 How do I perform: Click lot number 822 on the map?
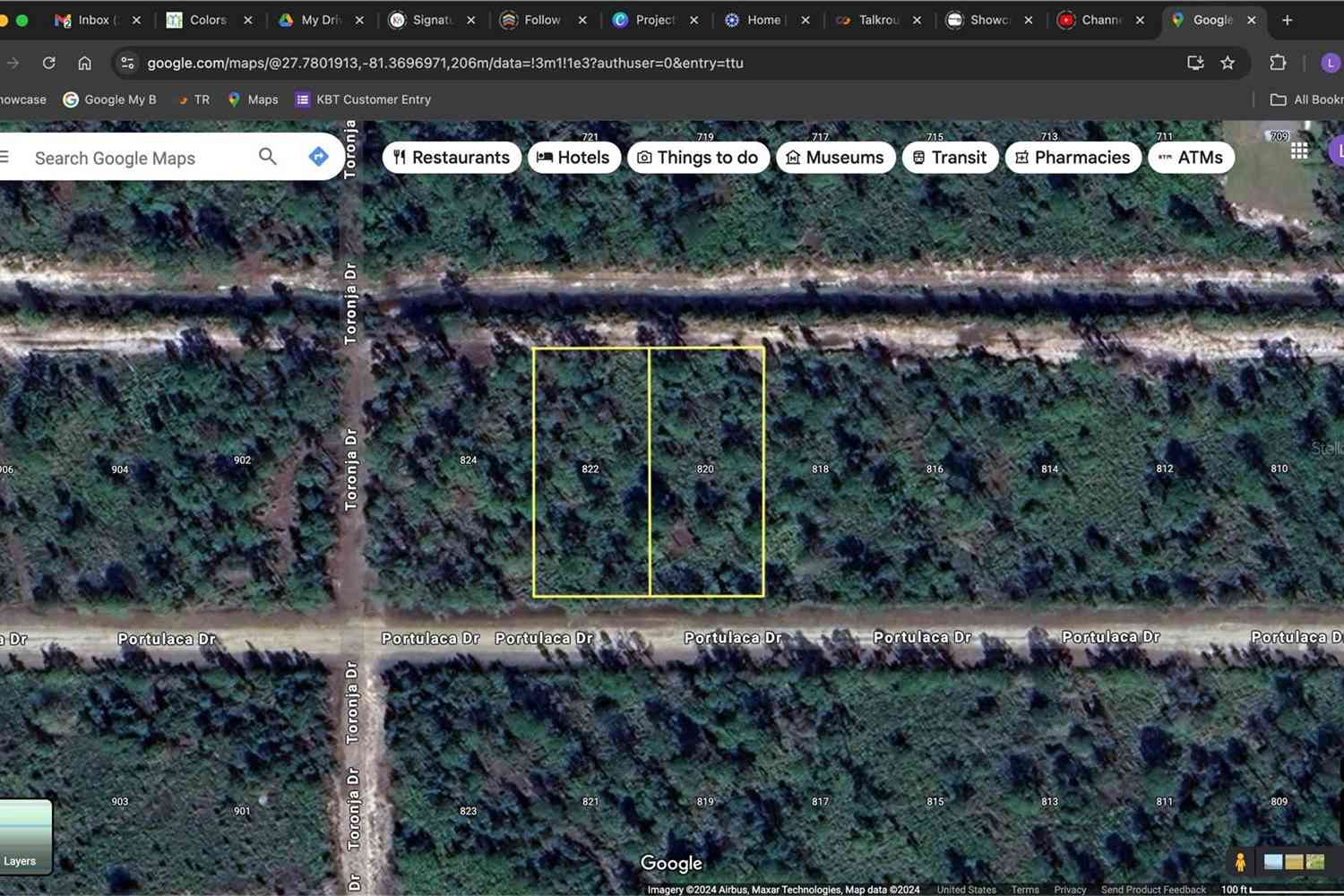(590, 469)
